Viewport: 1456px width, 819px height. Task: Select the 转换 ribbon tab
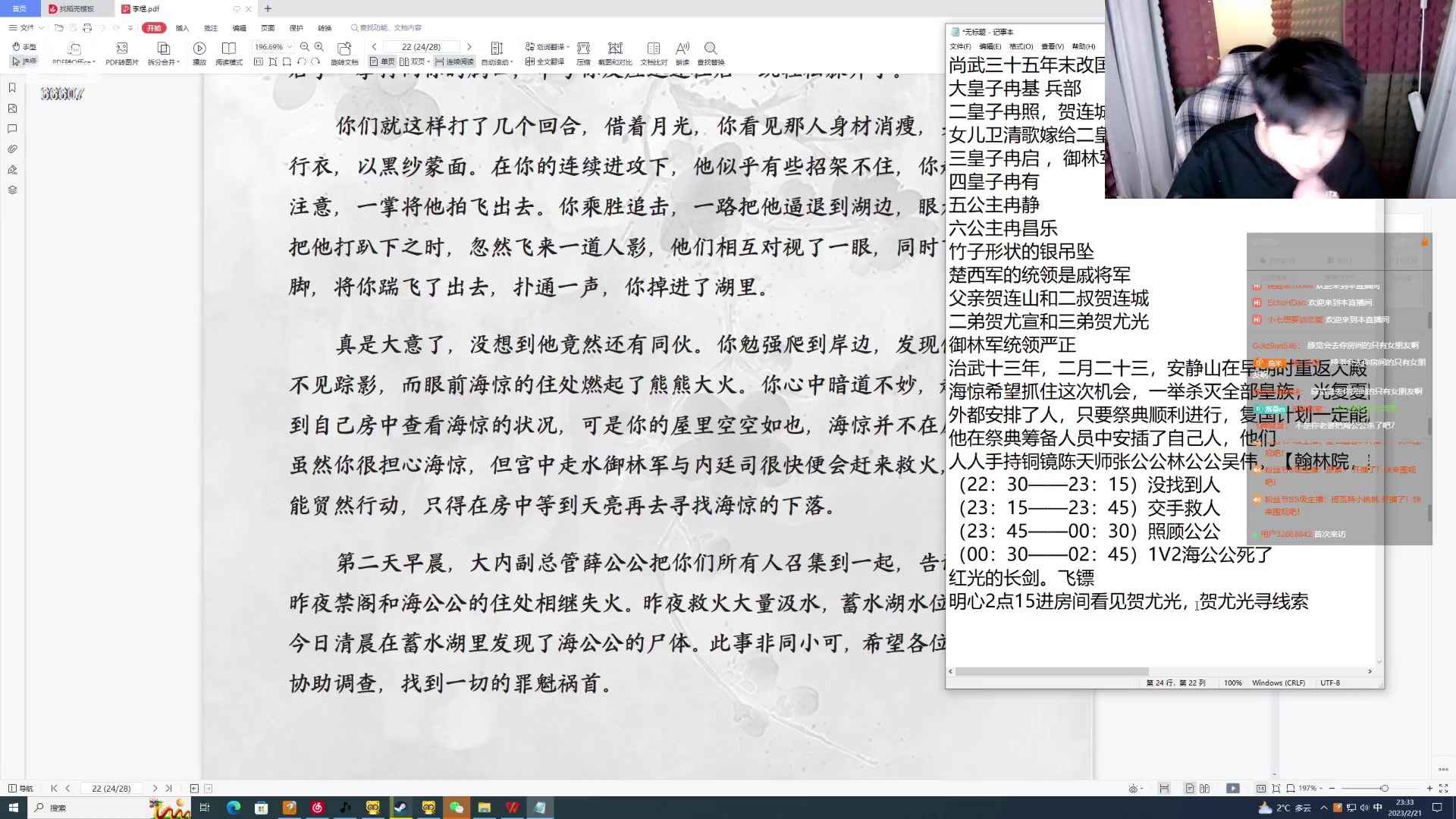click(325, 28)
